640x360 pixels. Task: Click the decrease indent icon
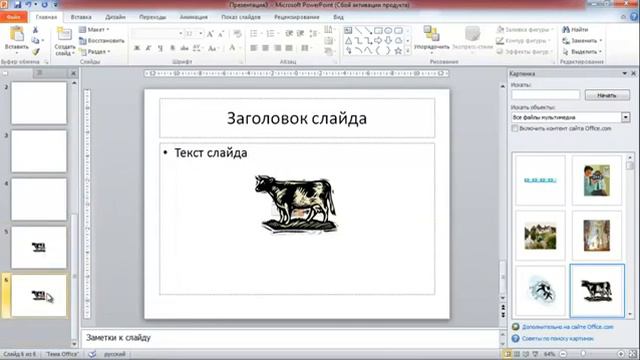click(289, 33)
